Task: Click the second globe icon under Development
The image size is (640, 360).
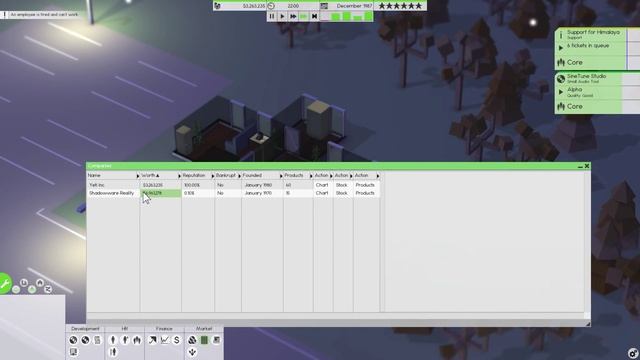Action: click(x=85, y=340)
